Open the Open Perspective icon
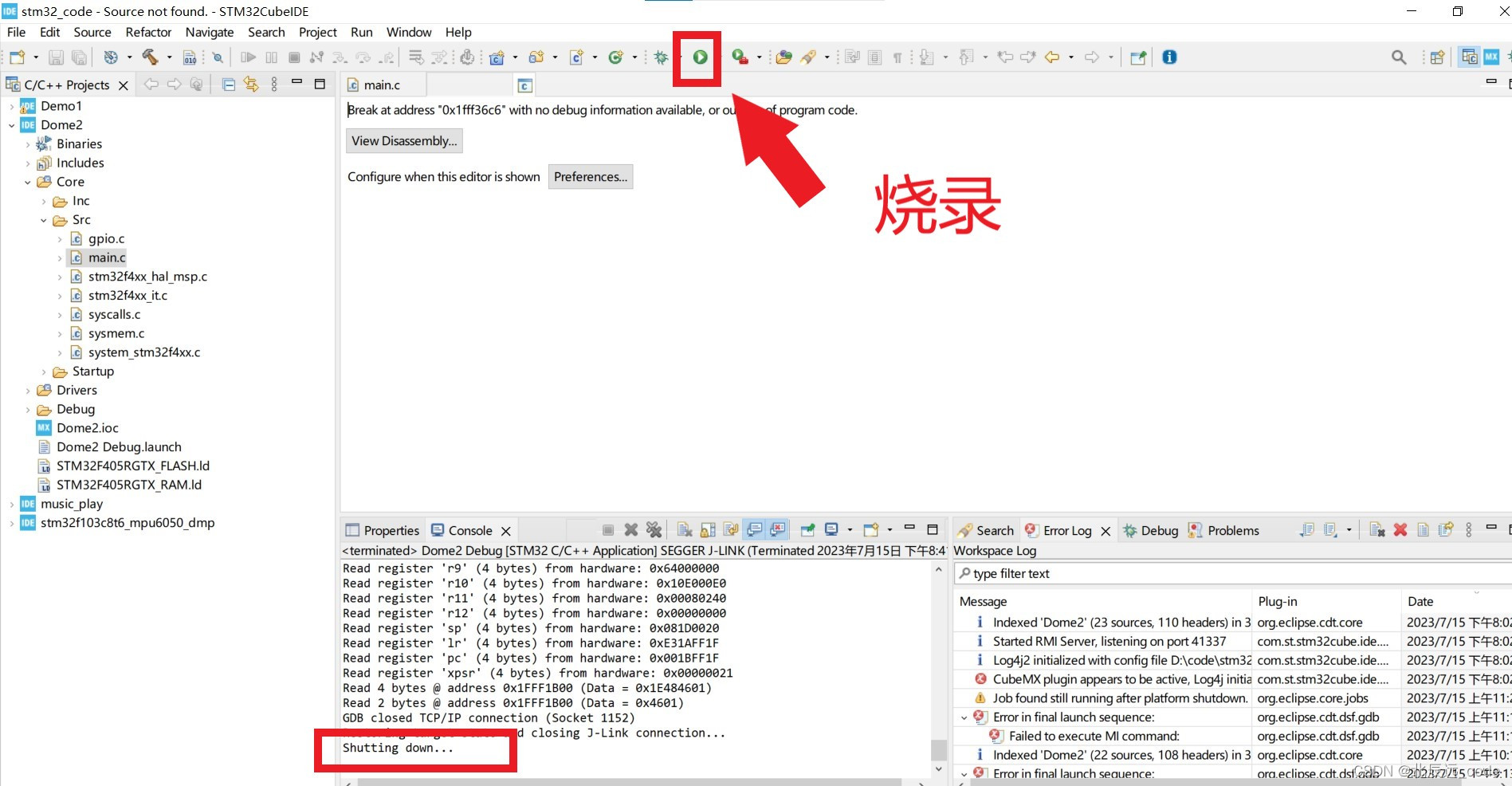Viewport: 1512px width, 786px height. pyautogui.click(x=1437, y=57)
